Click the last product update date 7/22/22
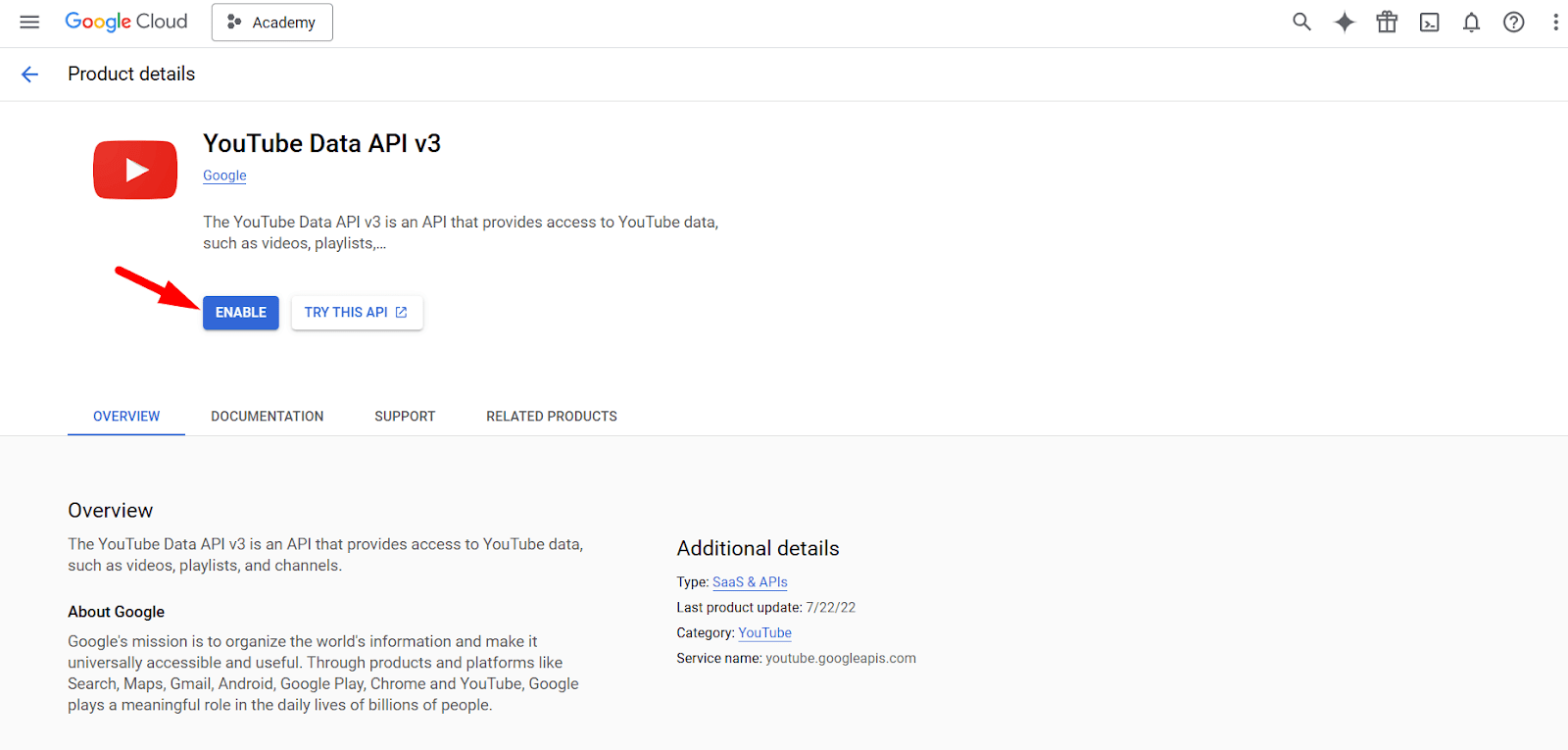 point(831,608)
